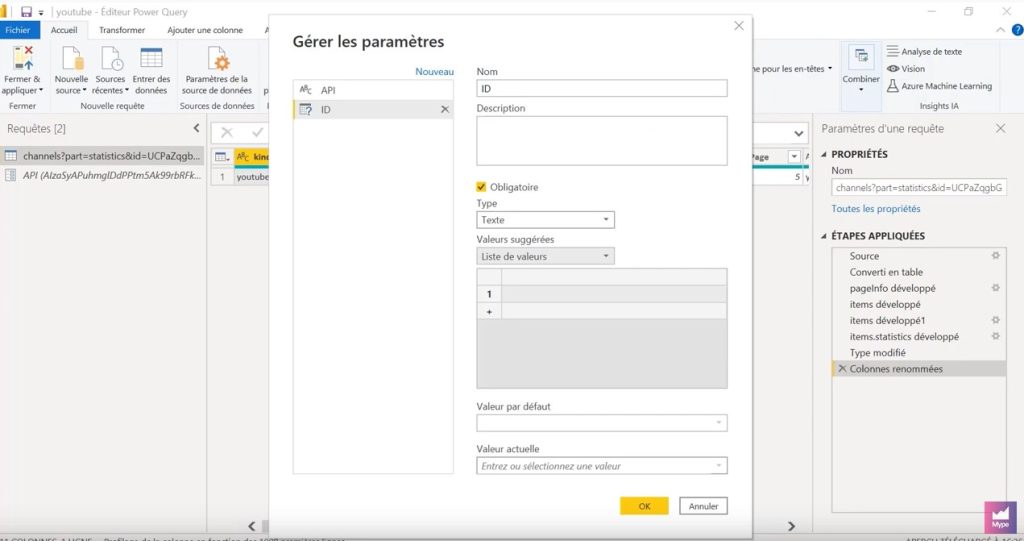Delete the Colonnes renommées step
1024x541 pixels.
coord(842,369)
